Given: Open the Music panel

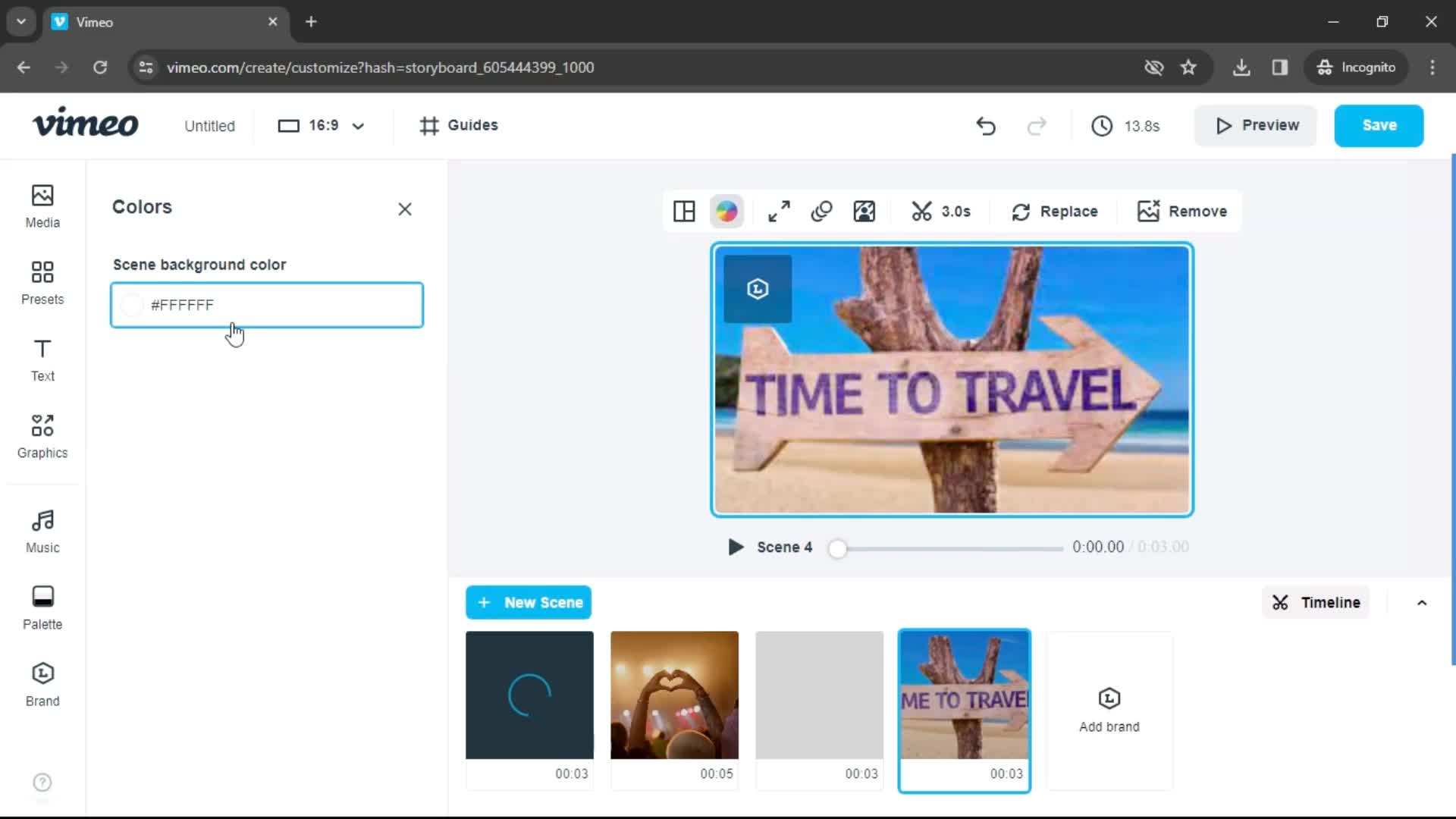Looking at the screenshot, I should (42, 530).
